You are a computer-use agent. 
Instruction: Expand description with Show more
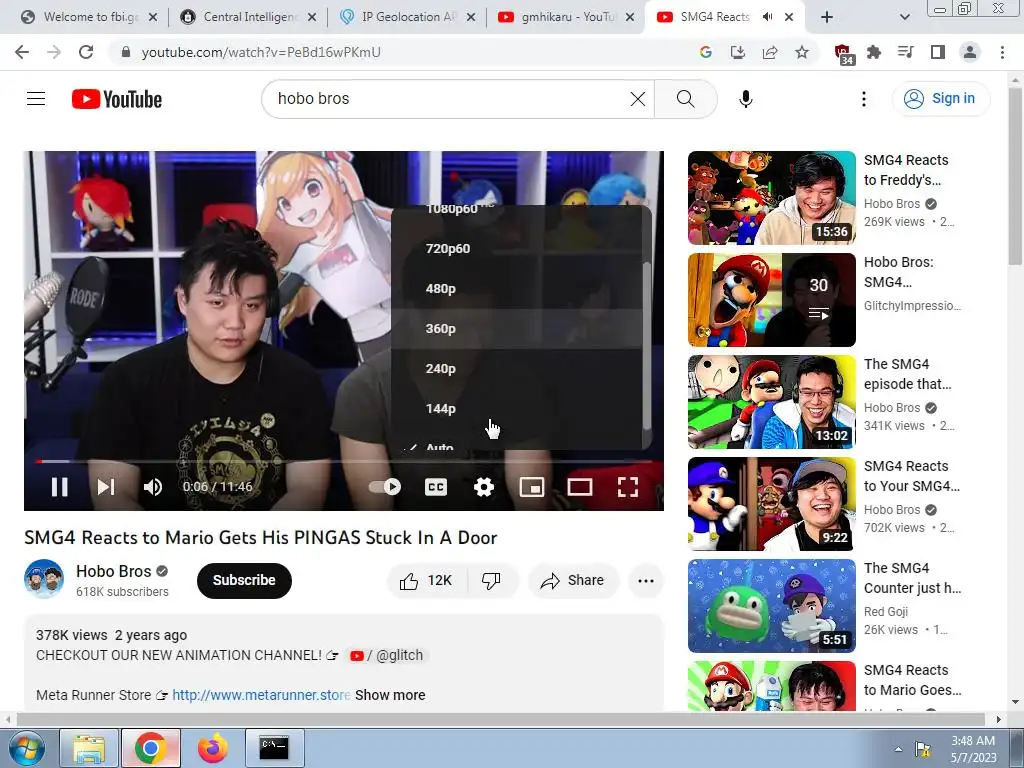390,695
